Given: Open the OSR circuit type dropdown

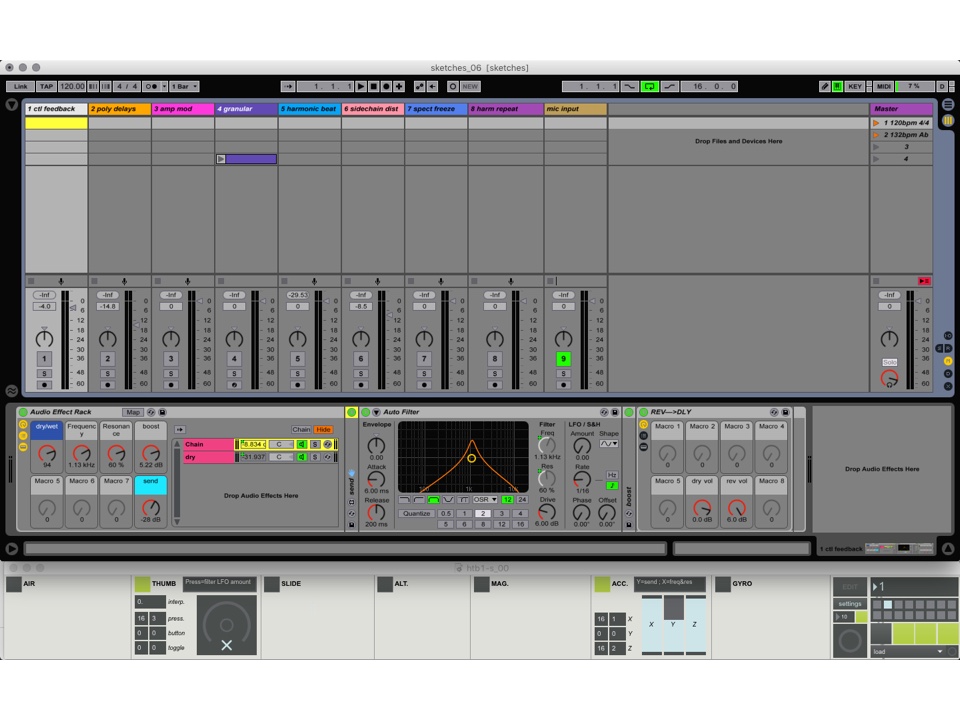Looking at the screenshot, I should [485, 500].
